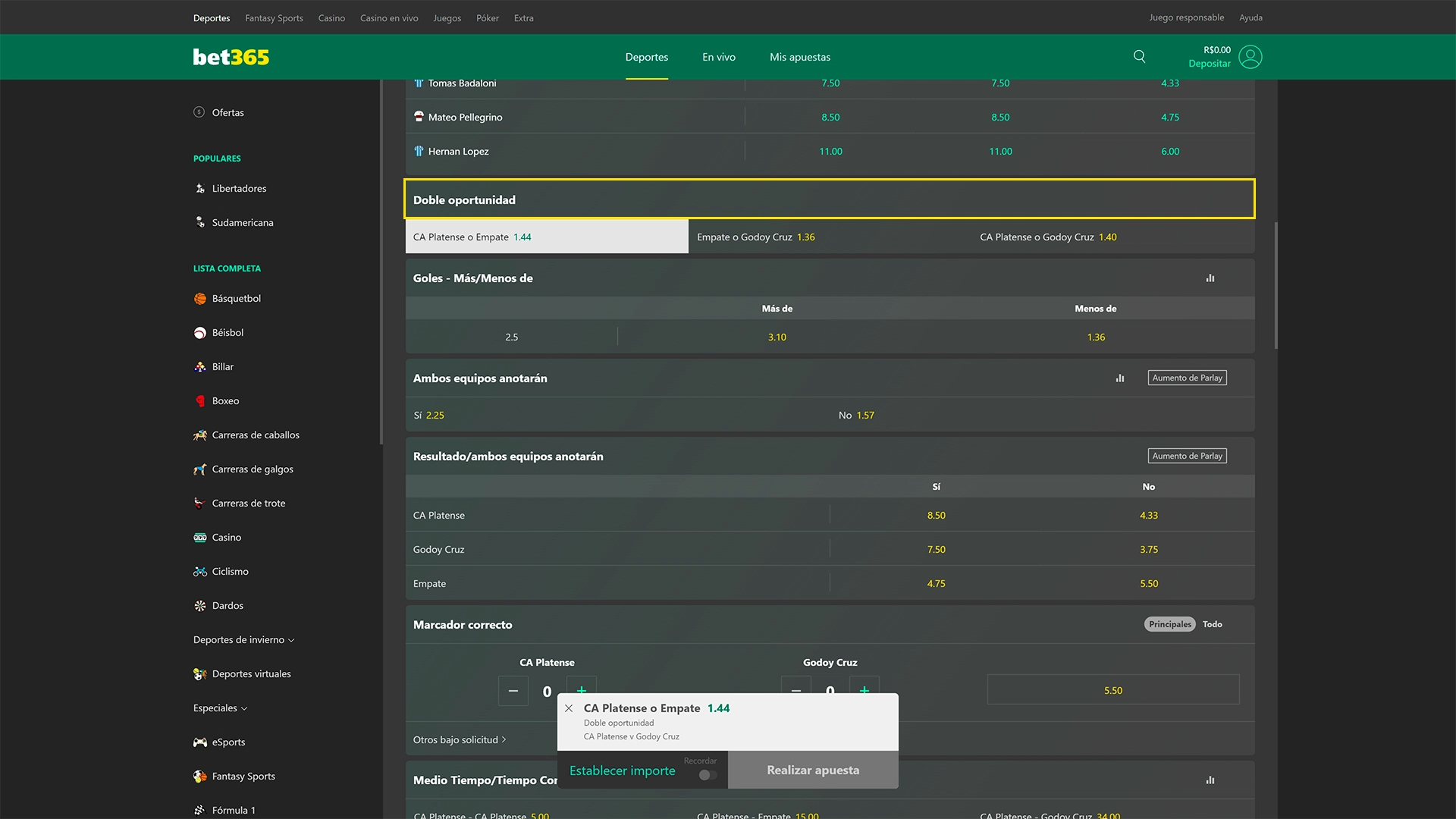1456x819 pixels.
Task: Click Aumento de Parlay in Ambos equipos anotarán
Action: pos(1187,378)
